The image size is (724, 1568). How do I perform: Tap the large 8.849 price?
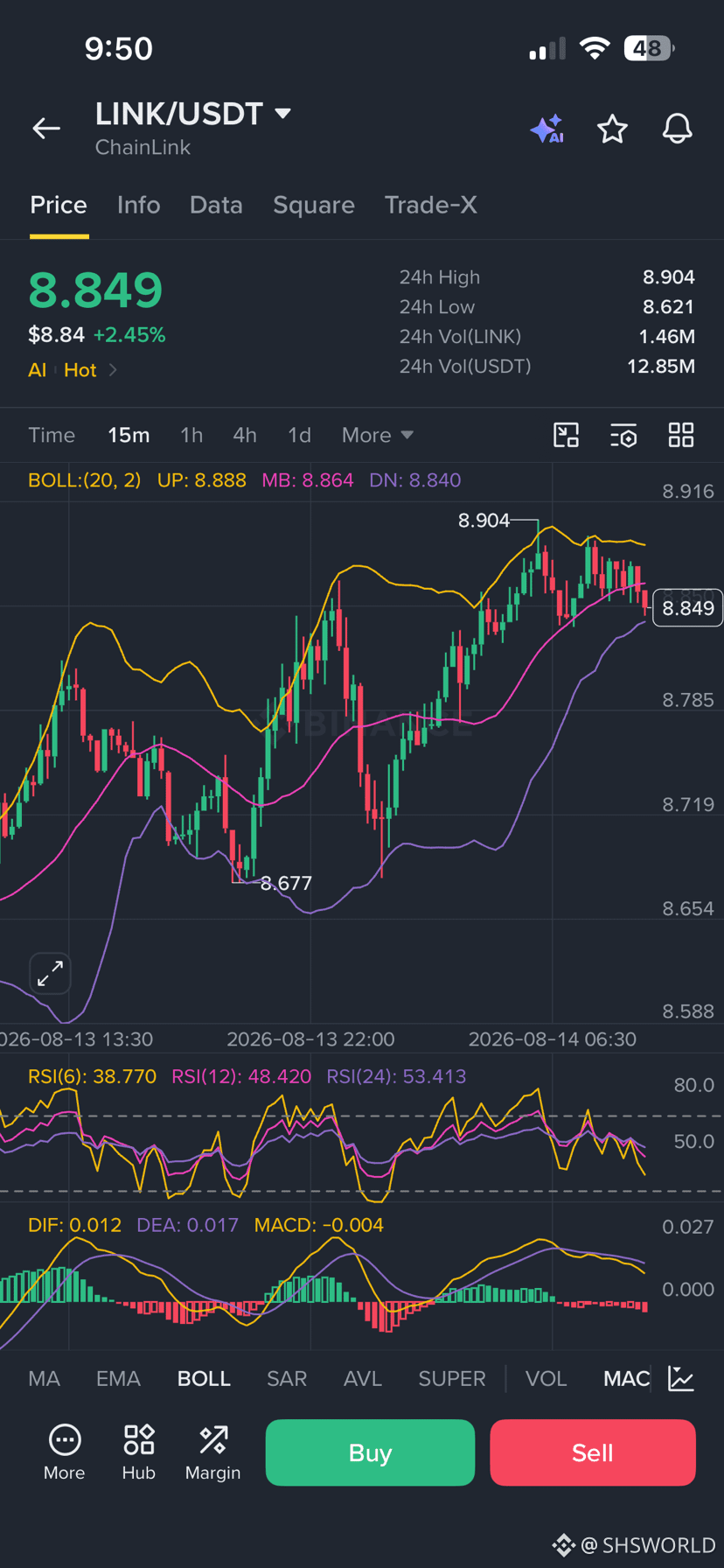pyautogui.click(x=95, y=290)
